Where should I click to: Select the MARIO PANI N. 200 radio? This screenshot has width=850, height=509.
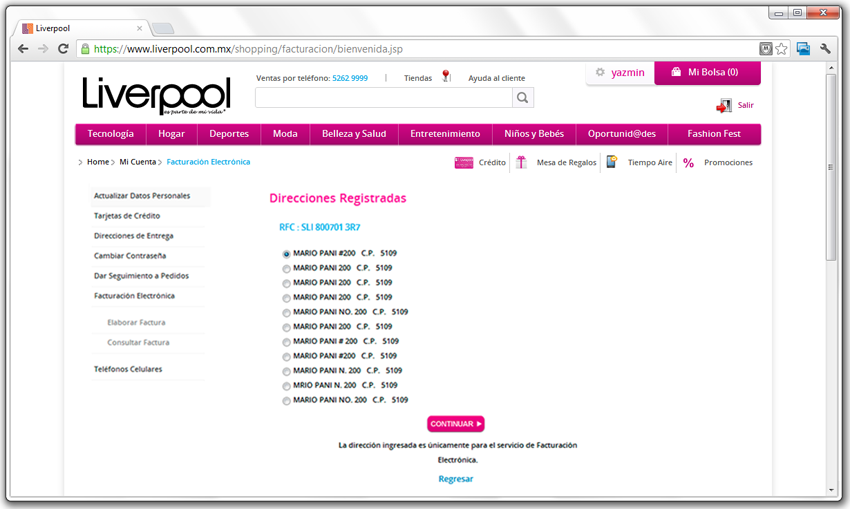click(x=286, y=371)
